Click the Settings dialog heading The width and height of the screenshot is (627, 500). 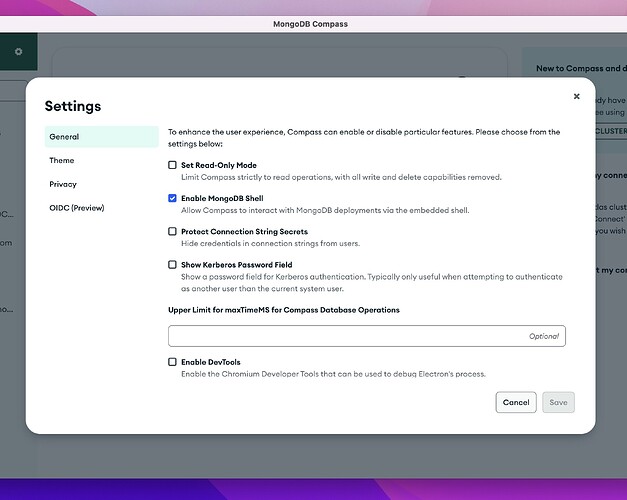click(x=73, y=106)
